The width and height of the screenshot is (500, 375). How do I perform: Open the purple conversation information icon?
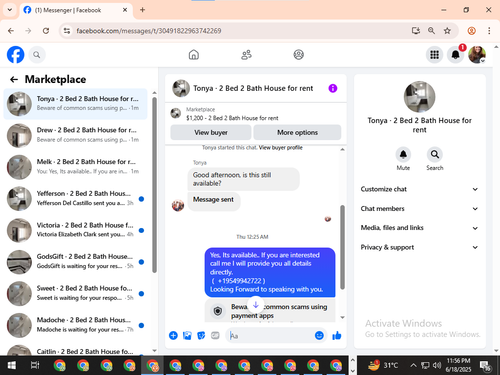coord(333,88)
